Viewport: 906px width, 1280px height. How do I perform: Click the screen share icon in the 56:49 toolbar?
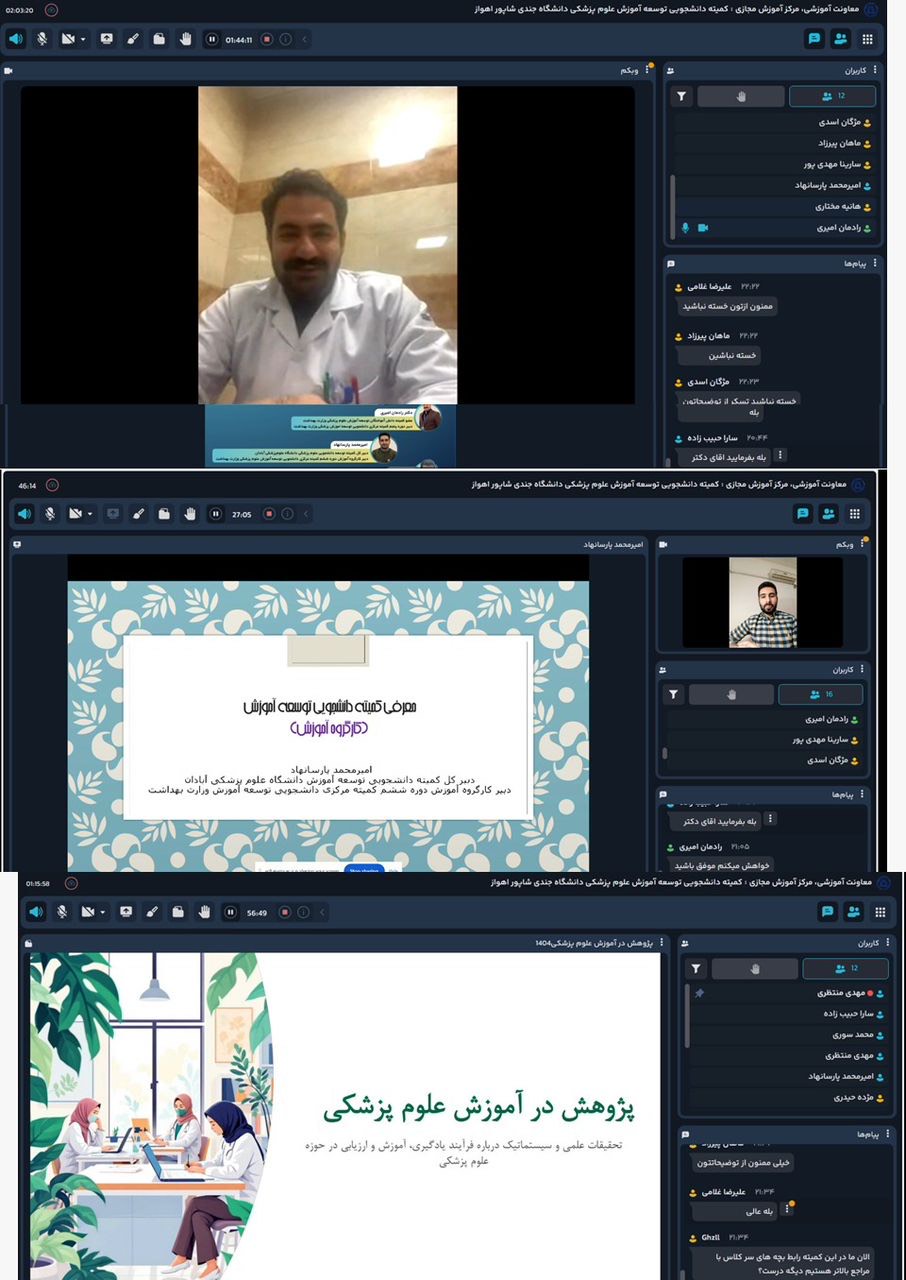pos(126,912)
